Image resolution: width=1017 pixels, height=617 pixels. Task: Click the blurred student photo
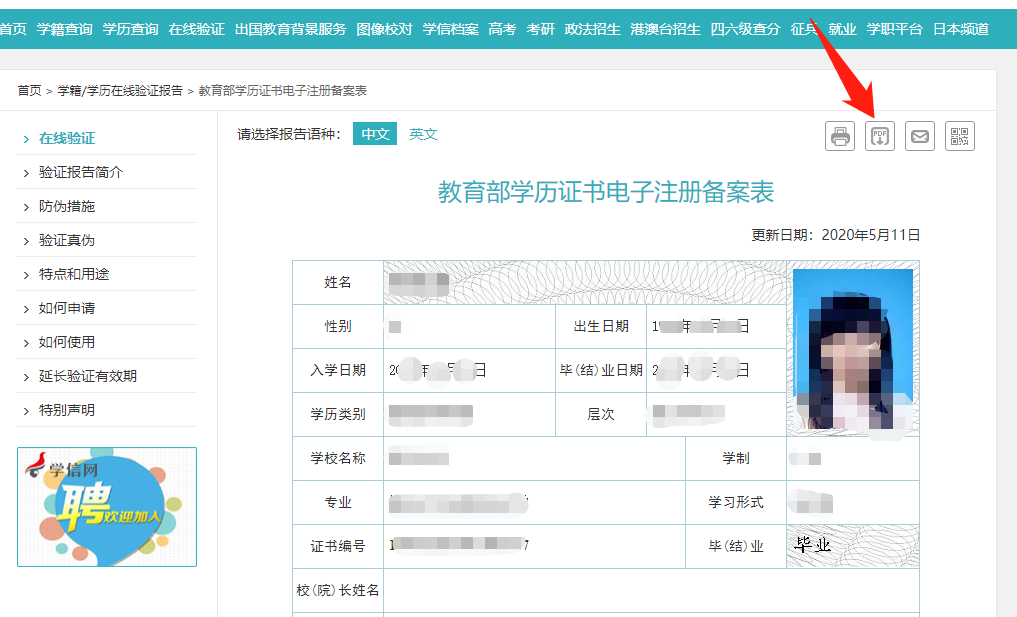coord(853,350)
